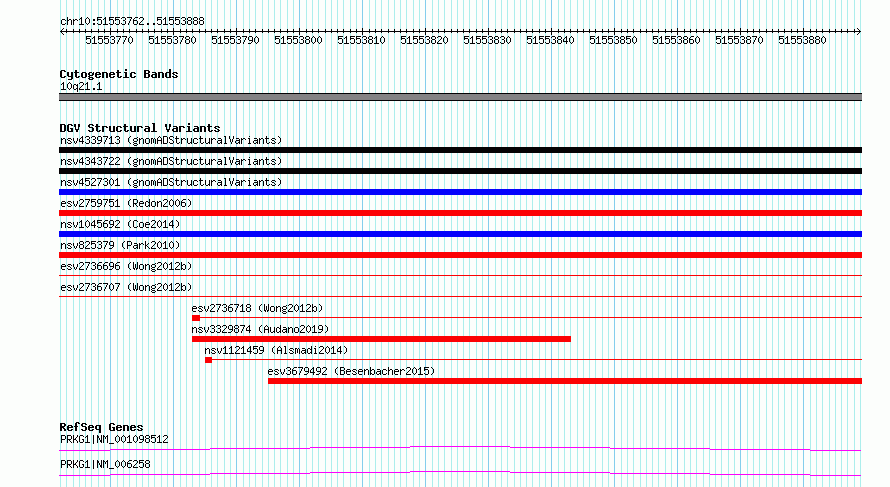Click the 10q21.1 band label

(81, 86)
